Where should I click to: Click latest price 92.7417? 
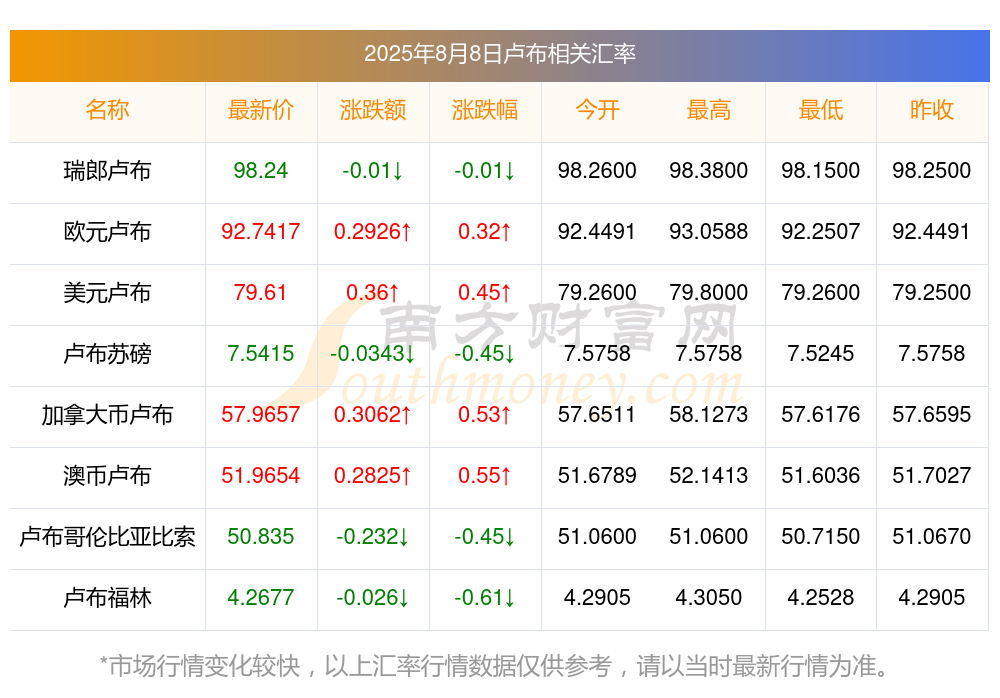pos(260,231)
